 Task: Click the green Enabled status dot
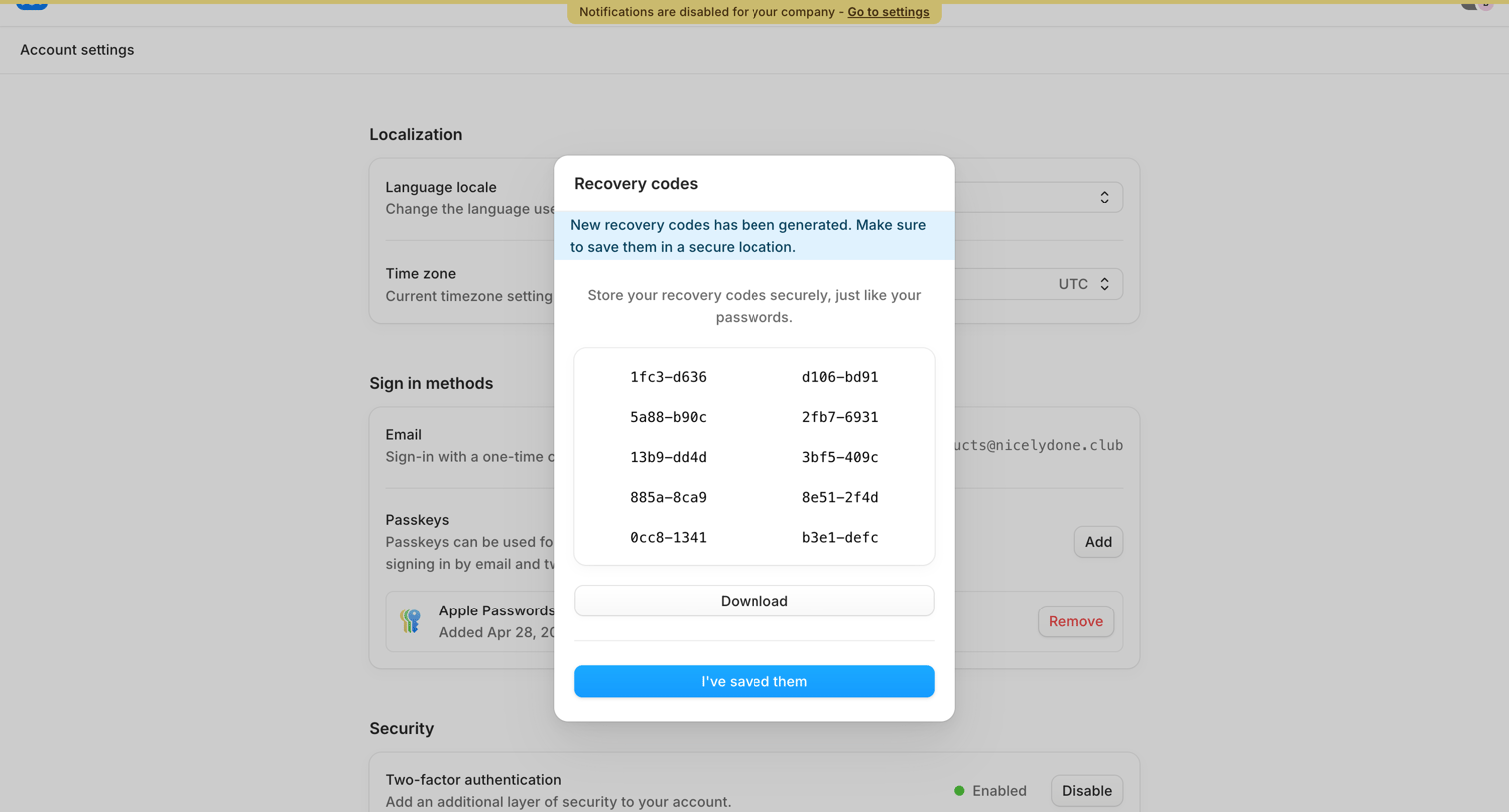[x=959, y=791]
